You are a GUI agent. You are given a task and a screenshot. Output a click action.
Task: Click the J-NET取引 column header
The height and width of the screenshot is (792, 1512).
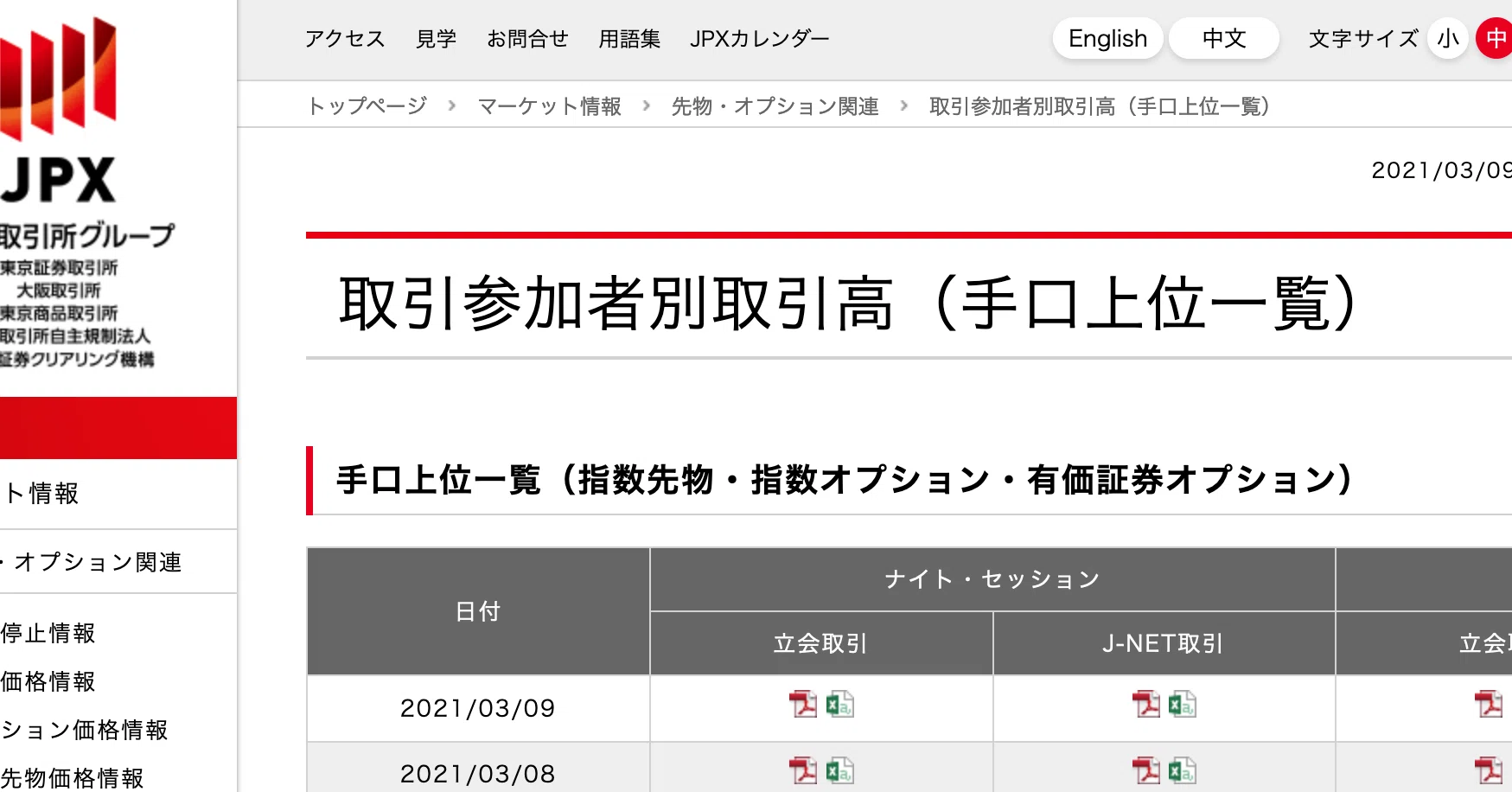click(1164, 643)
